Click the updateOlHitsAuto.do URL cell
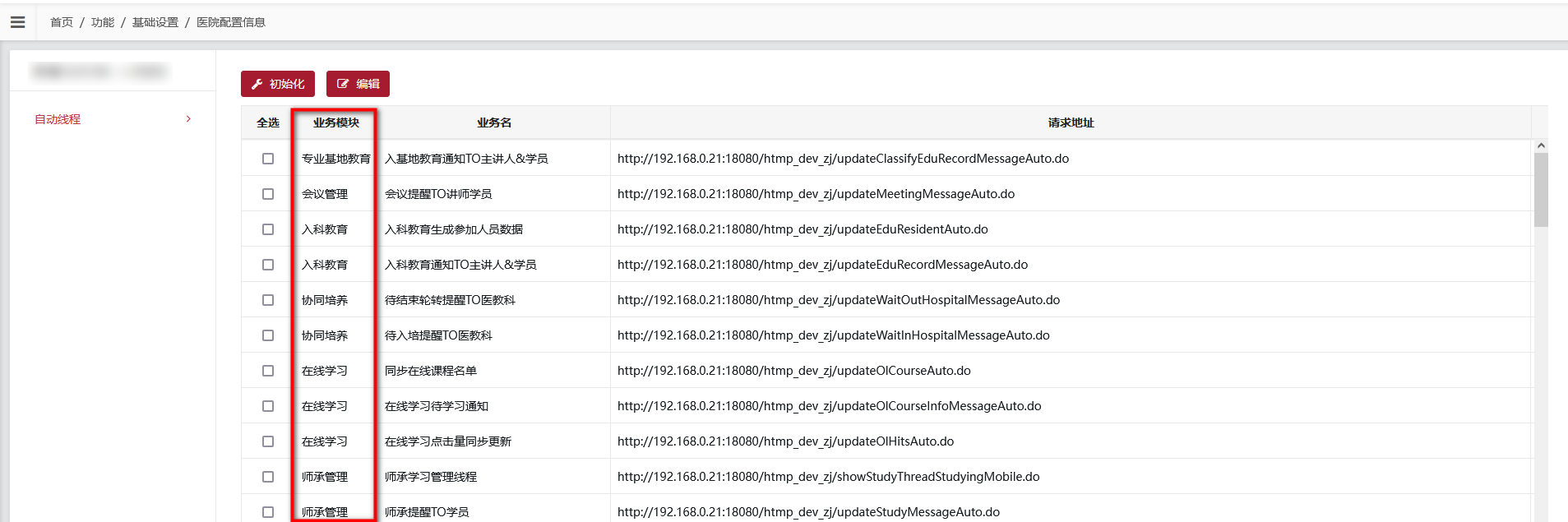Viewport: 1568px width, 522px height. pos(785,441)
